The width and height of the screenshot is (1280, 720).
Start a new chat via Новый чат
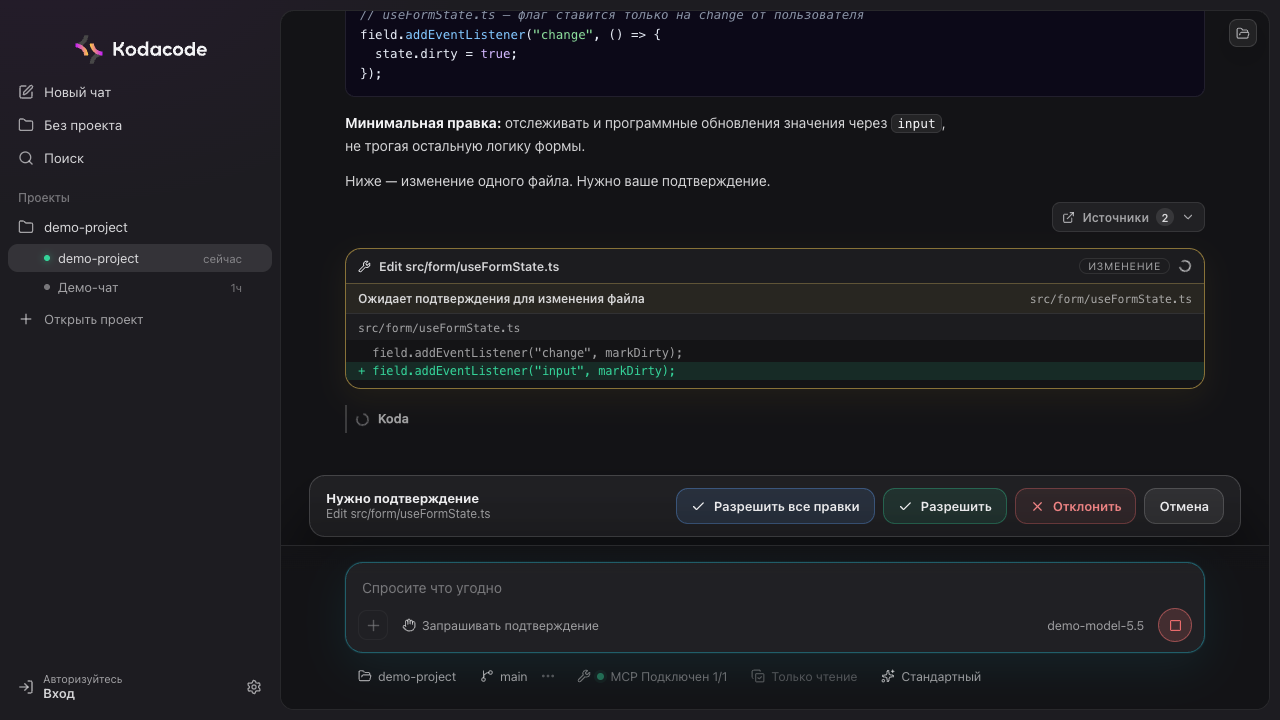pyautogui.click(x=140, y=92)
